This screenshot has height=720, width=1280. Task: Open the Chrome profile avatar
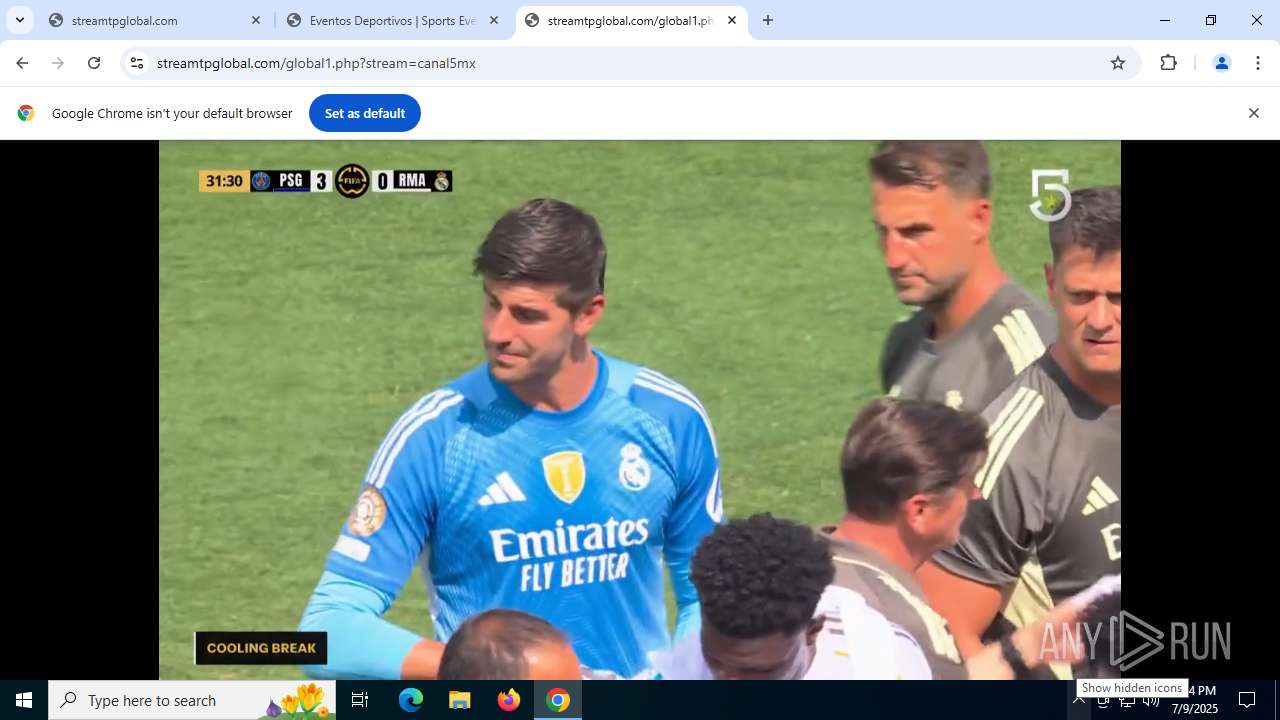point(1221,63)
